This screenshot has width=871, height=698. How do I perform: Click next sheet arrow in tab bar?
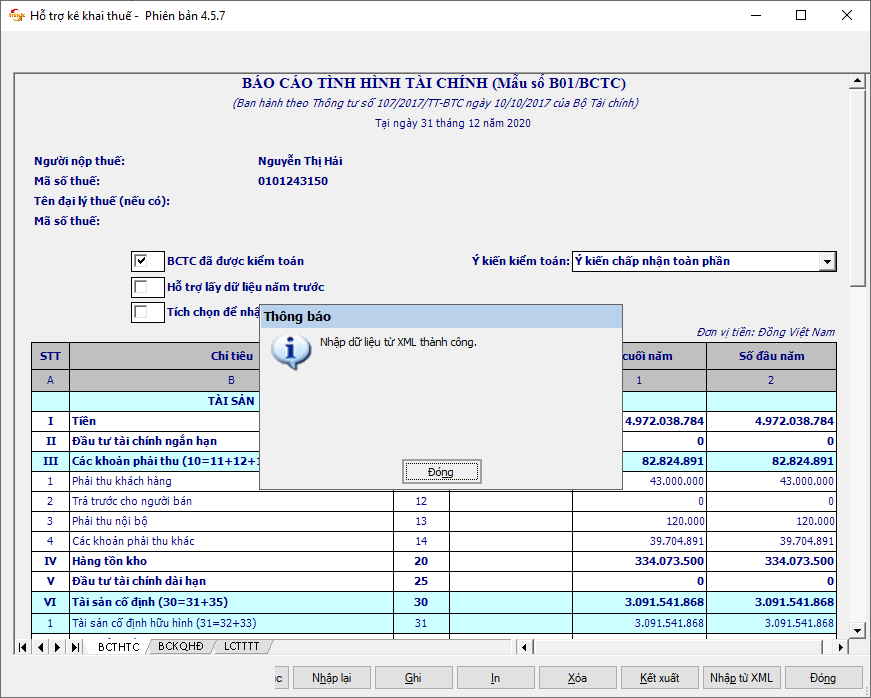(x=57, y=647)
